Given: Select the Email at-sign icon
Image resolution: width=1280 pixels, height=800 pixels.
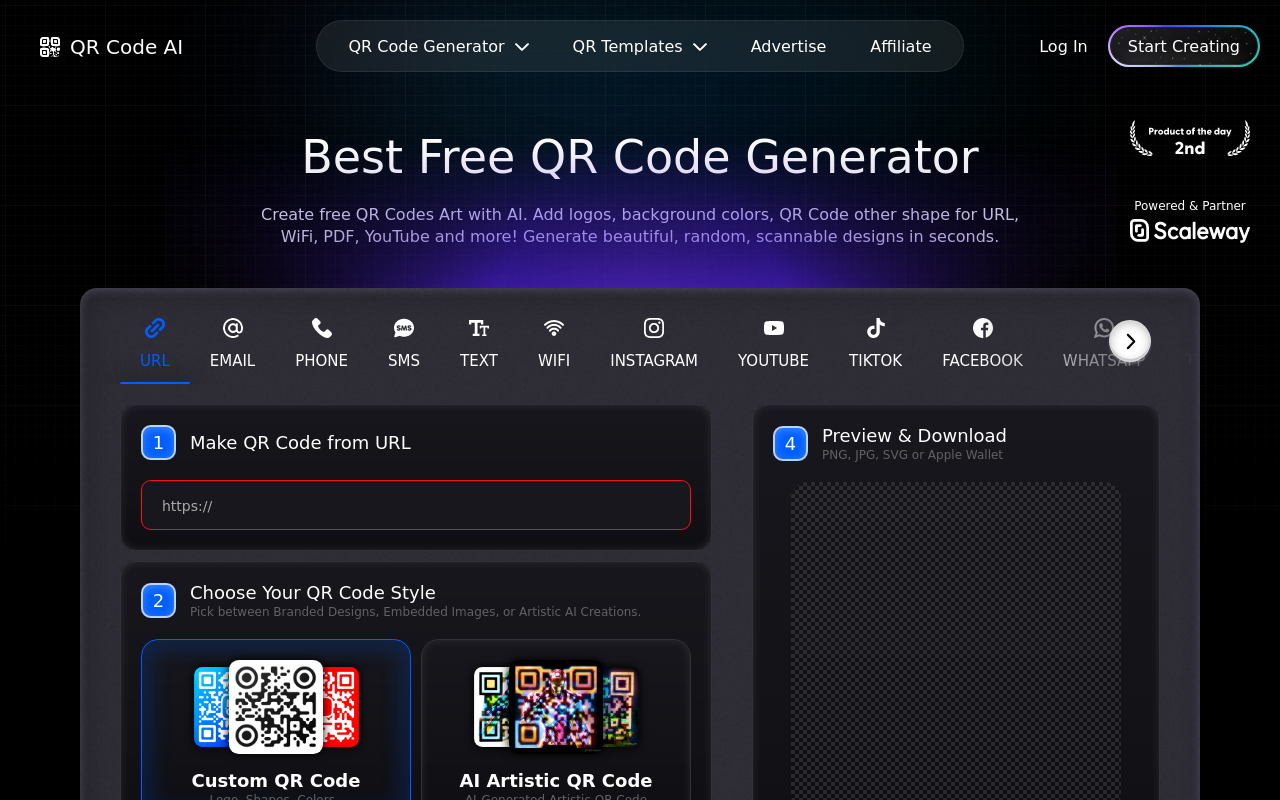Looking at the screenshot, I should pos(233,328).
